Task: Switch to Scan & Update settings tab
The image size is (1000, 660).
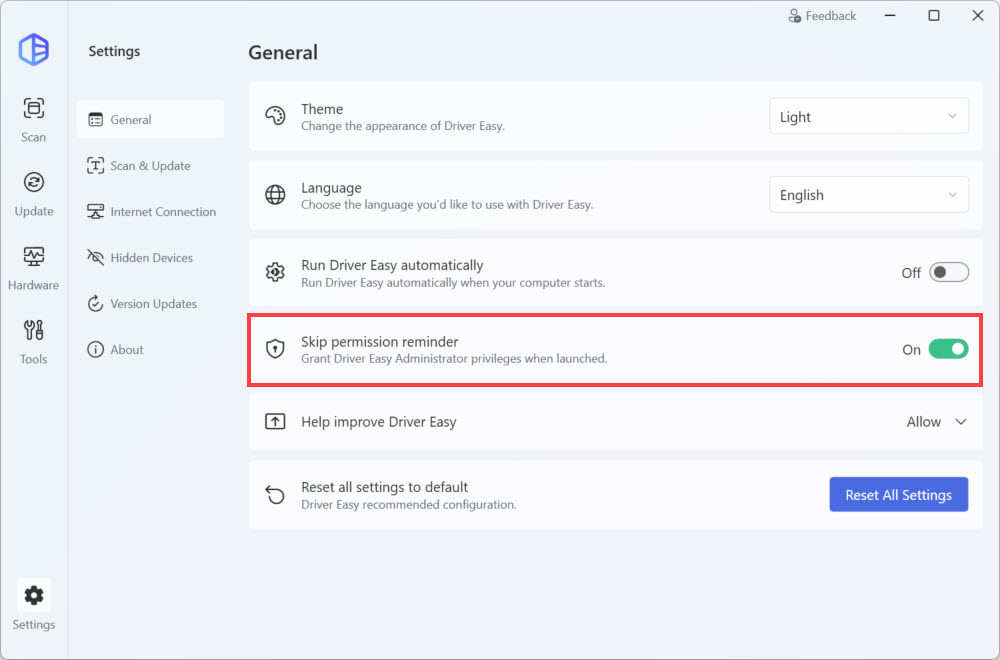Action: click(x=150, y=166)
